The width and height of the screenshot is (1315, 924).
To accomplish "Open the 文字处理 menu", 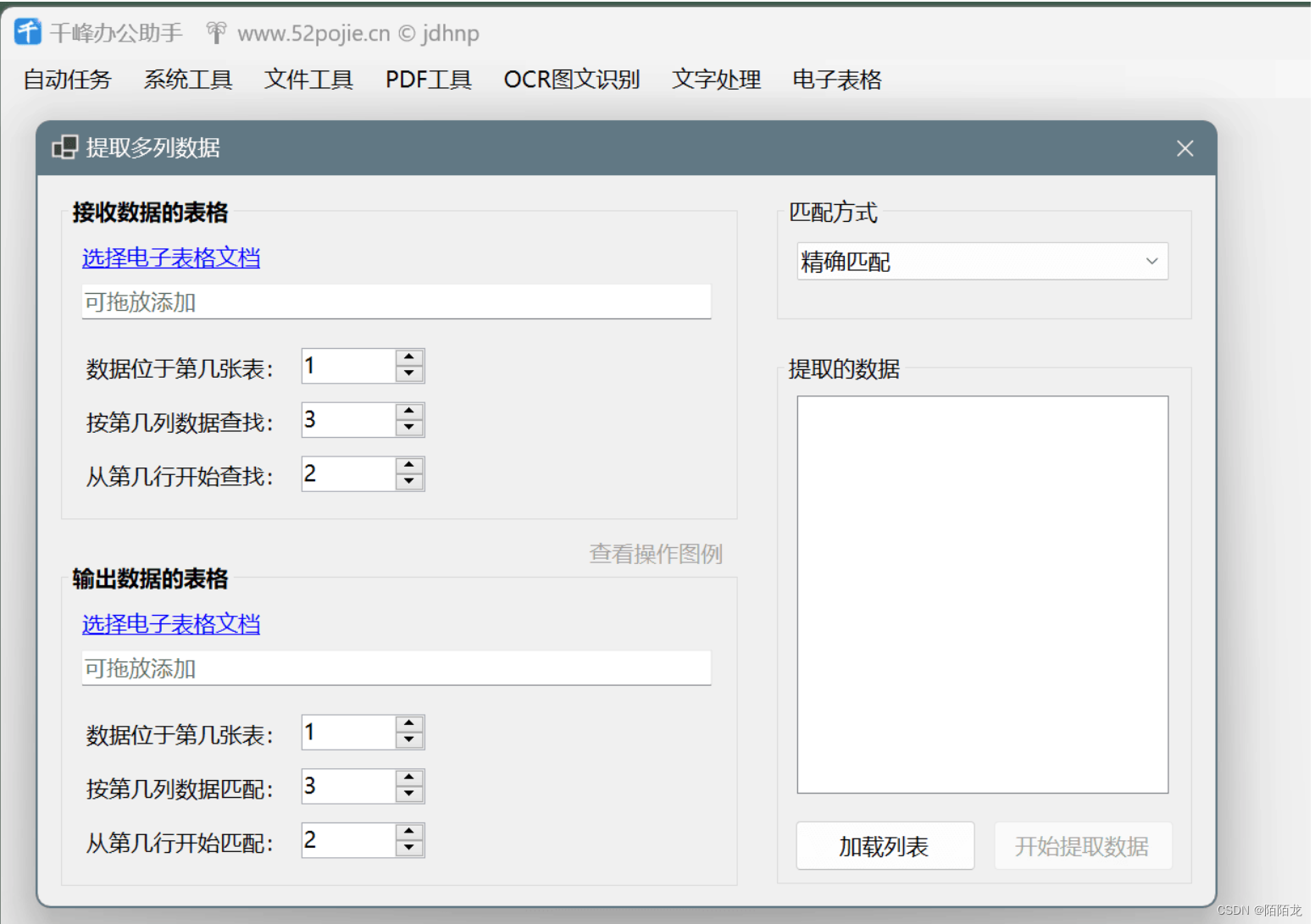I will tap(715, 80).
